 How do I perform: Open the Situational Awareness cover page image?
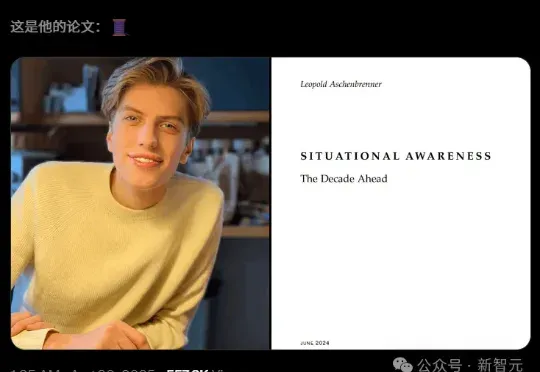coord(401,203)
